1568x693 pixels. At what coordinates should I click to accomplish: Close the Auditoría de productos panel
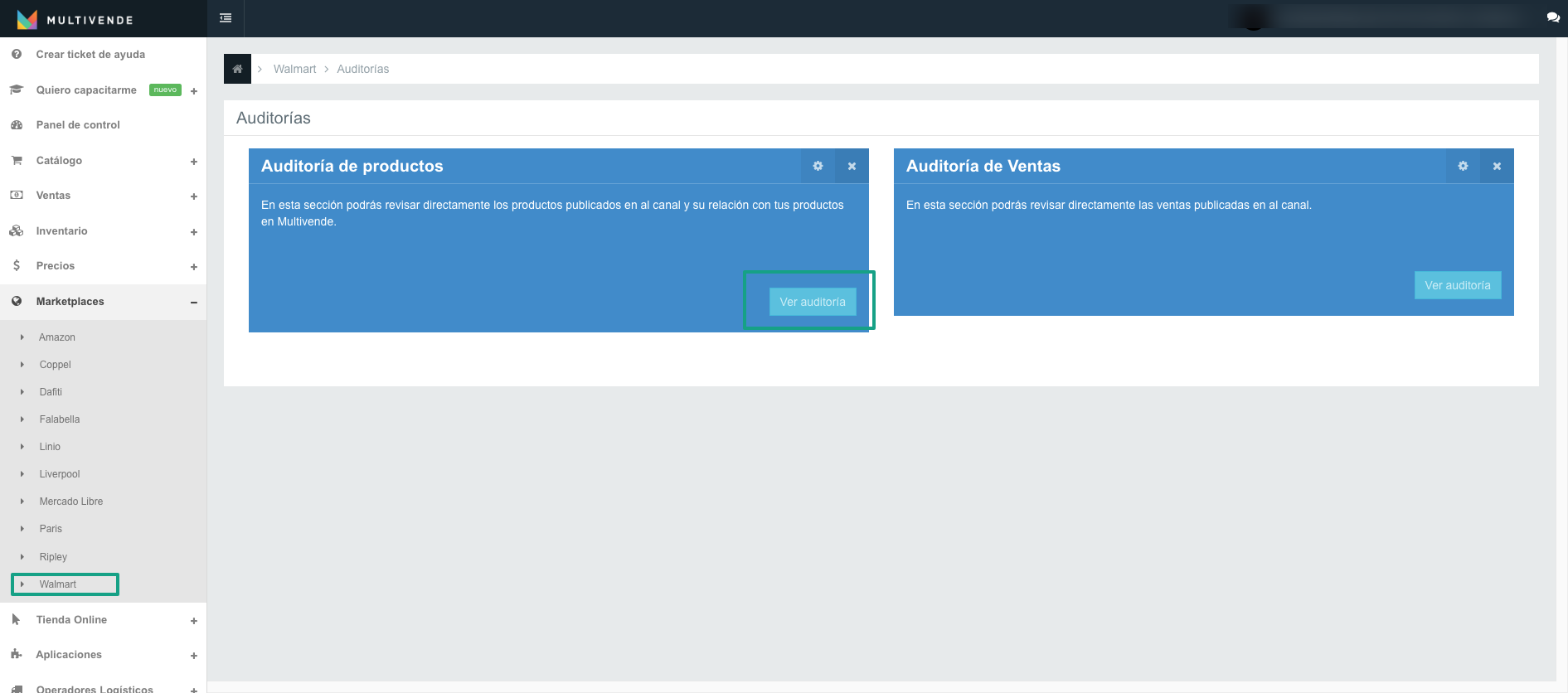point(852,166)
